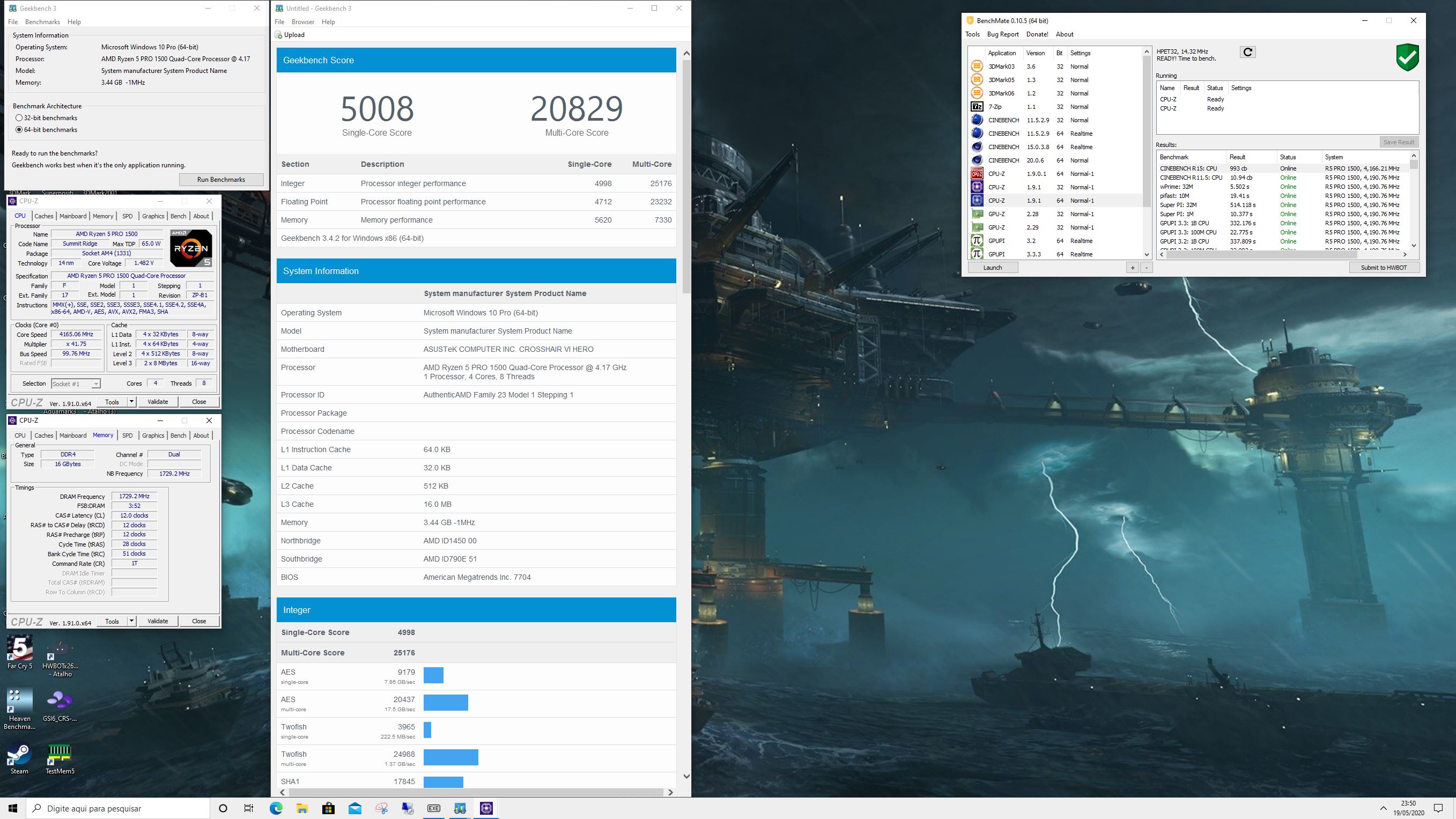Click CINEBENCH 15.0.3.8 icon in BenchMate
Viewport: 1456px width, 819px height.
pyautogui.click(x=977, y=147)
